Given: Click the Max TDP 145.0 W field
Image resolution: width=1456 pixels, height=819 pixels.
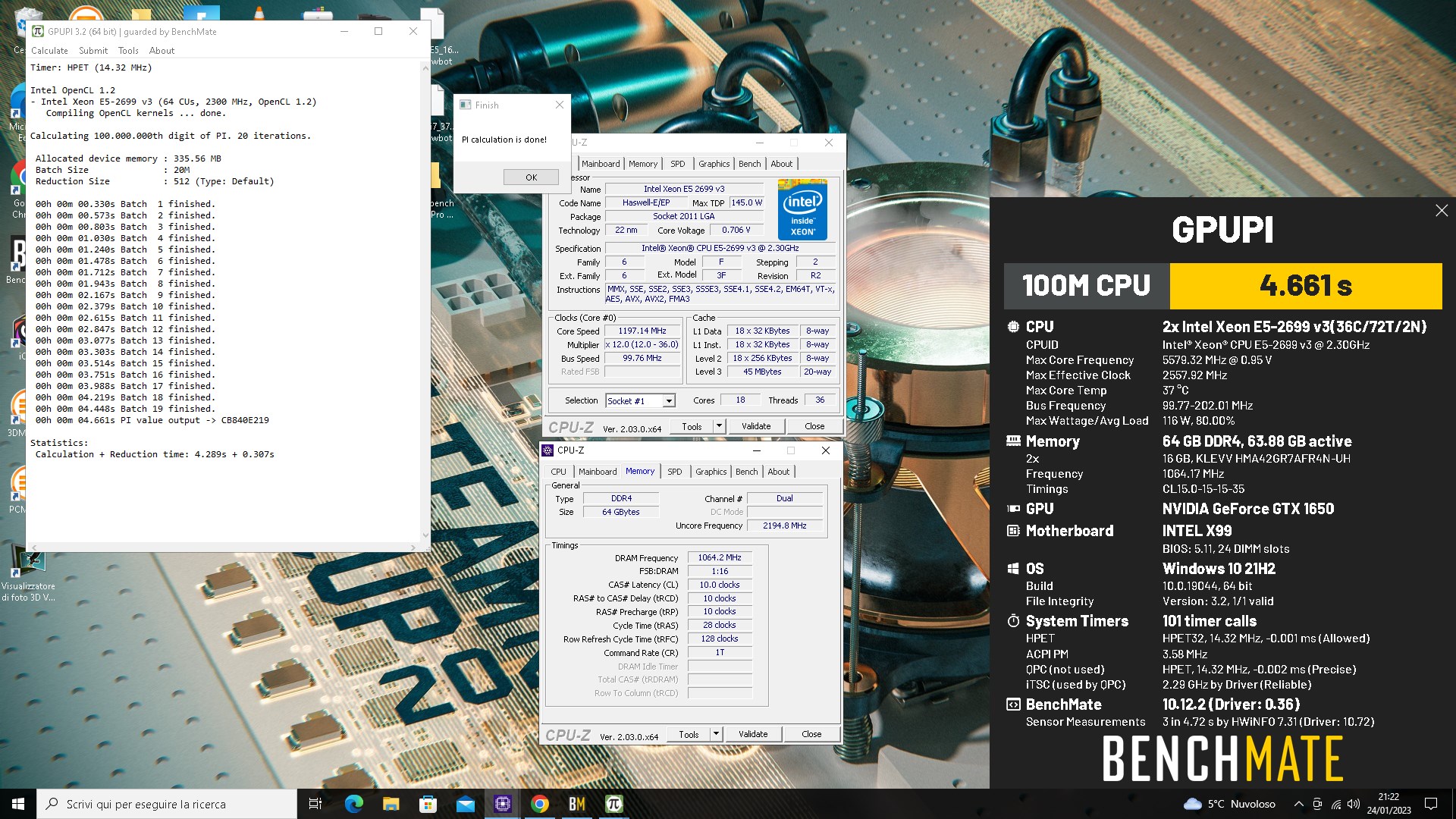Looking at the screenshot, I should click(746, 203).
